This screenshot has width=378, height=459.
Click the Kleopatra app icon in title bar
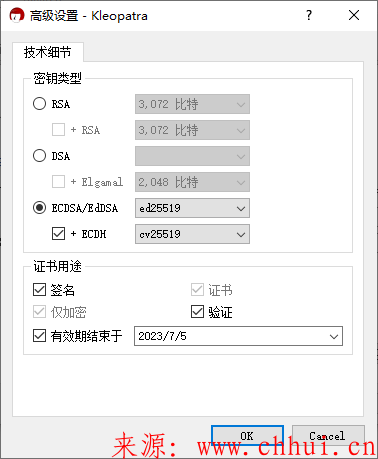[x=17, y=15]
